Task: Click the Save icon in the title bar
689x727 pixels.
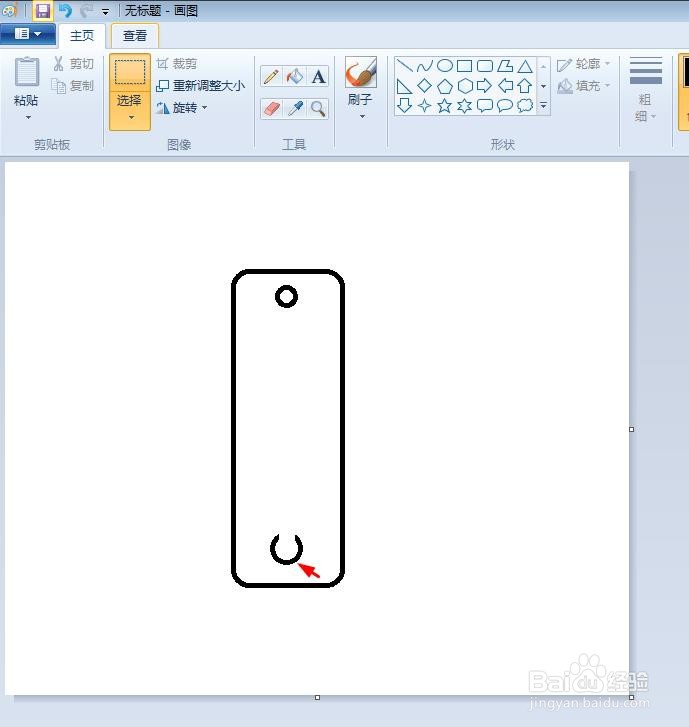Action: pos(43,10)
